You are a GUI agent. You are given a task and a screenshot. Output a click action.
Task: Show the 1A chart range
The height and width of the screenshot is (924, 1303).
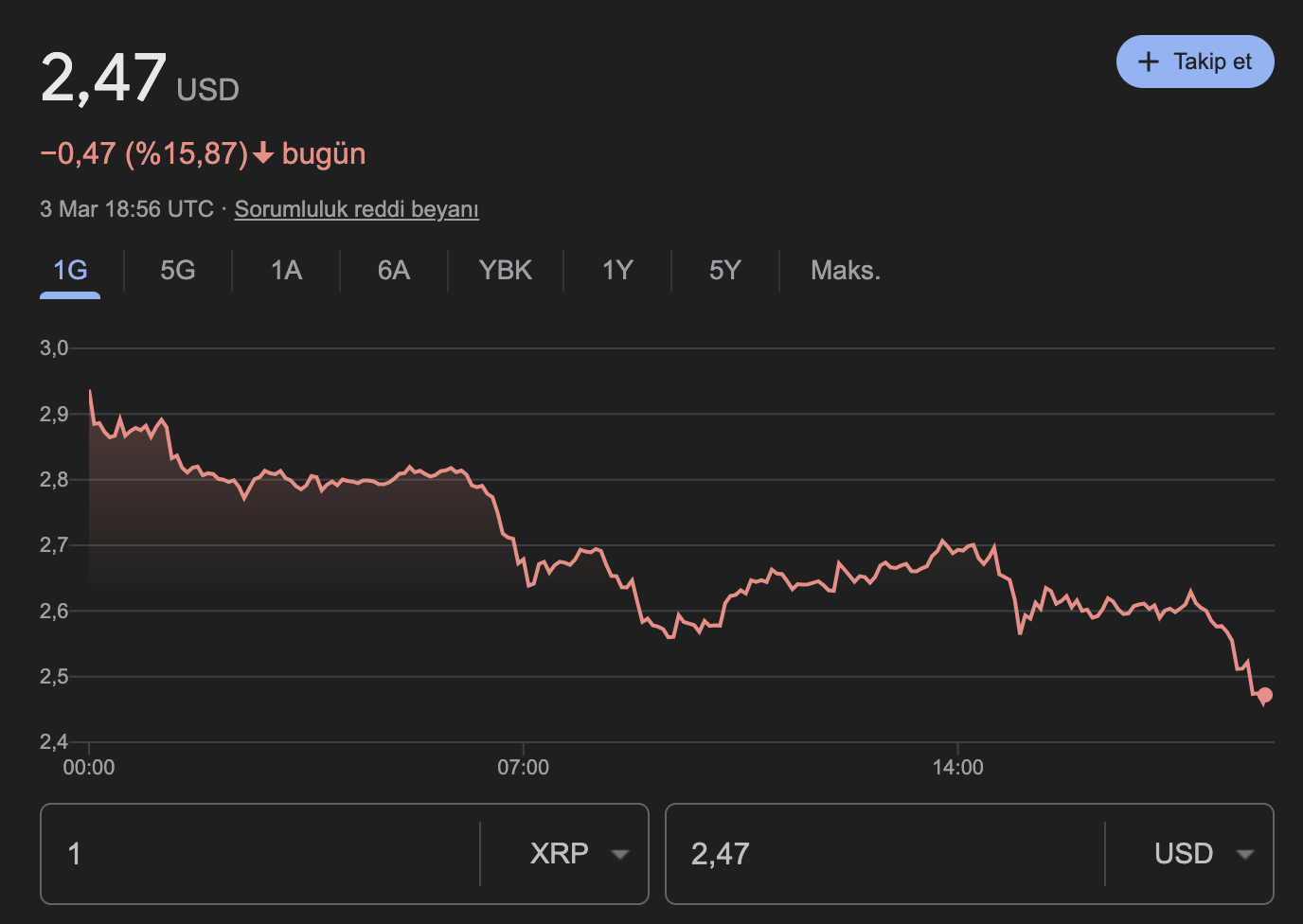[x=286, y=271]
